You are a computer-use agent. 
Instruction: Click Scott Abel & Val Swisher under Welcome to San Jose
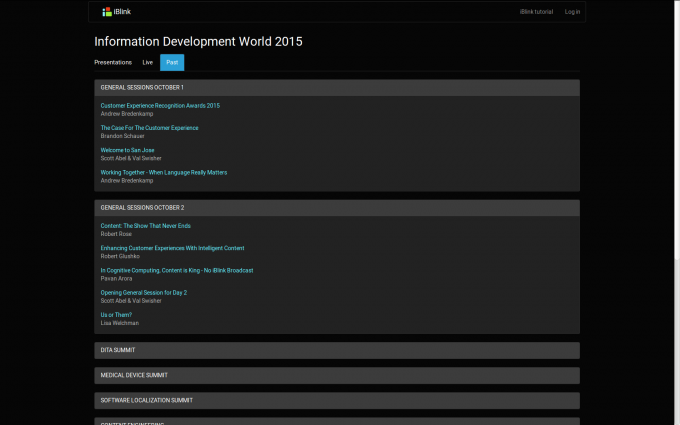[131, 158]
